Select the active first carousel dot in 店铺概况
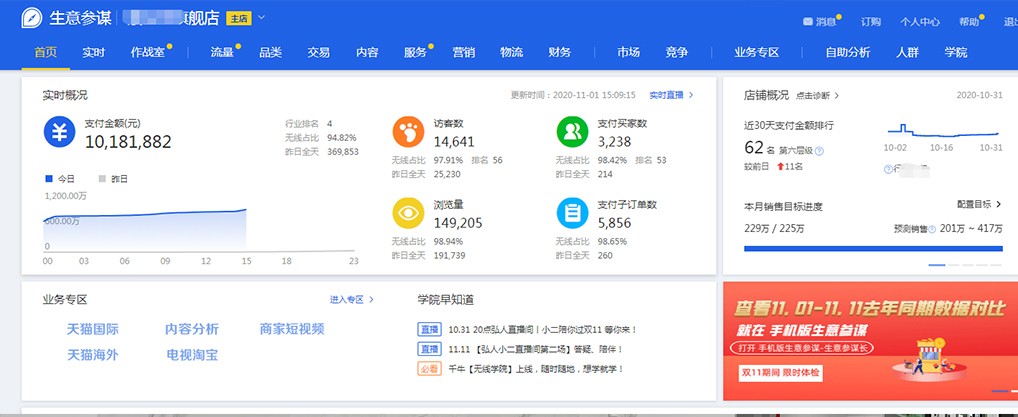Image resolution: width=1018 pixels, height=417 pixels. (x=936, y=265)
